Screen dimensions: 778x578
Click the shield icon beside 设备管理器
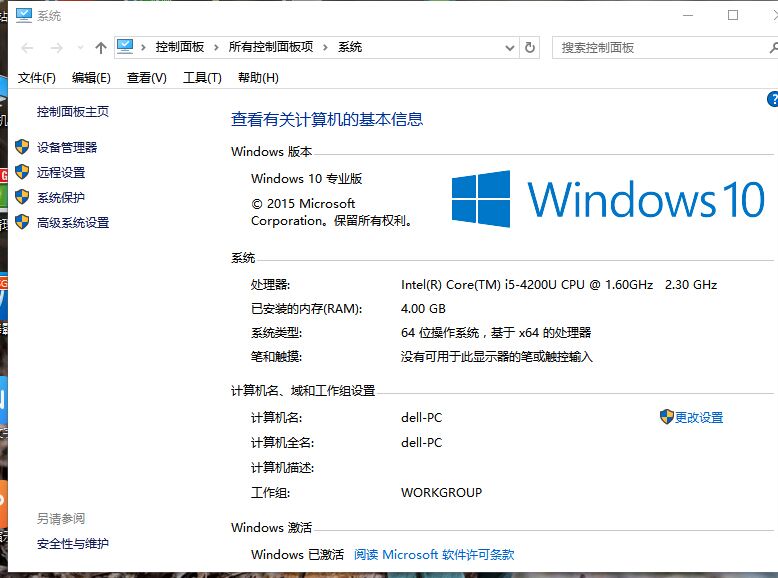(x=22, y=147)
